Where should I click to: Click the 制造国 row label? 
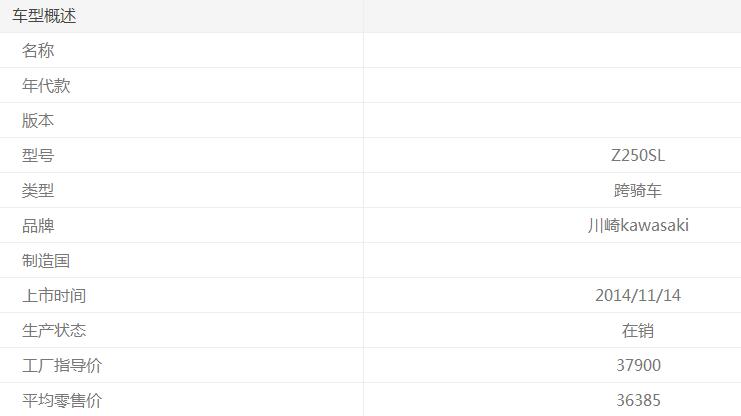tap(46, 261)
